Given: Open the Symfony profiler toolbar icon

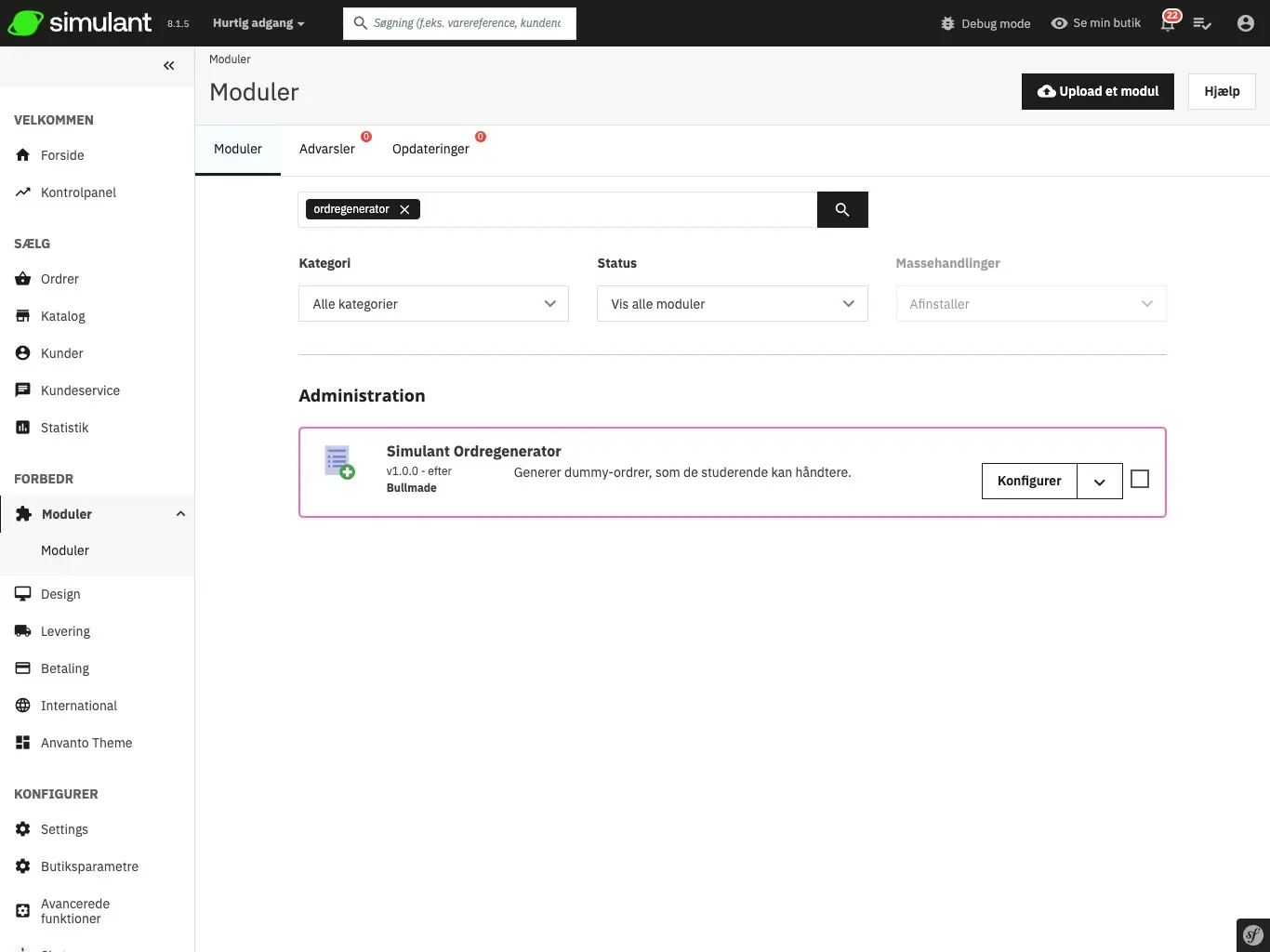Looking at the screenshot, I should click(x=1251, y=934).
